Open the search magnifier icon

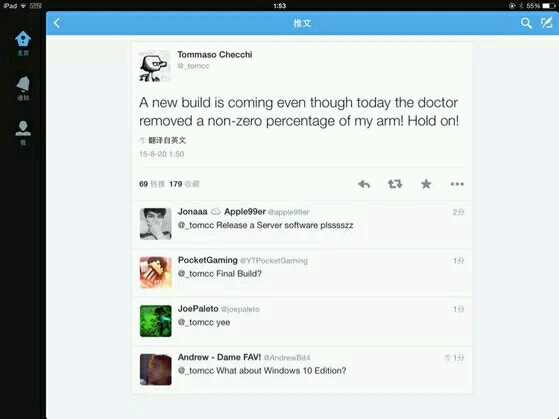coord(526,23)
